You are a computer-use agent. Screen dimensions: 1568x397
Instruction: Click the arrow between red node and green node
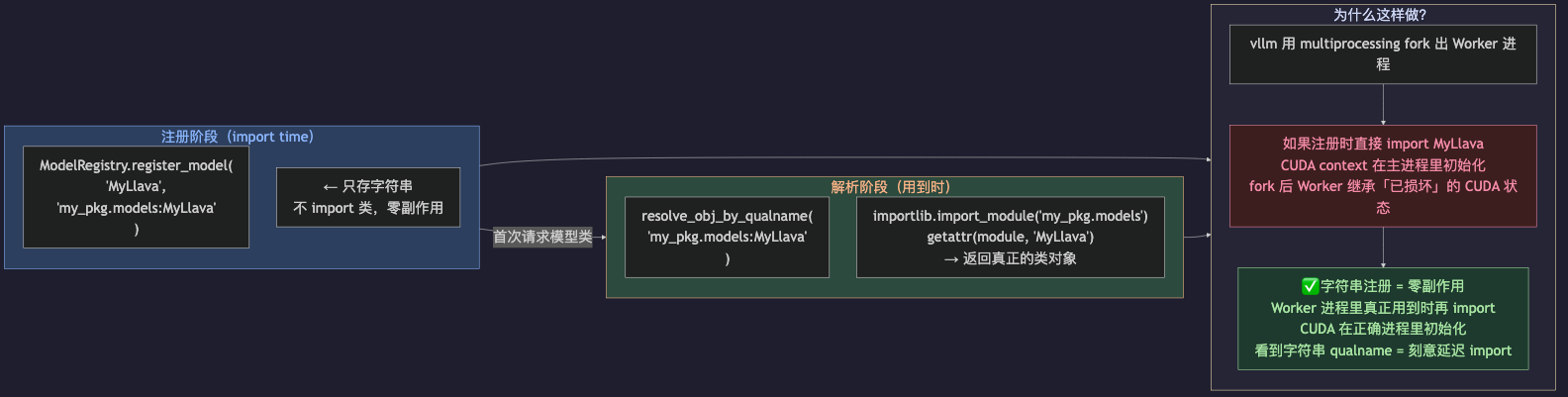click(x=1383, y=248)
